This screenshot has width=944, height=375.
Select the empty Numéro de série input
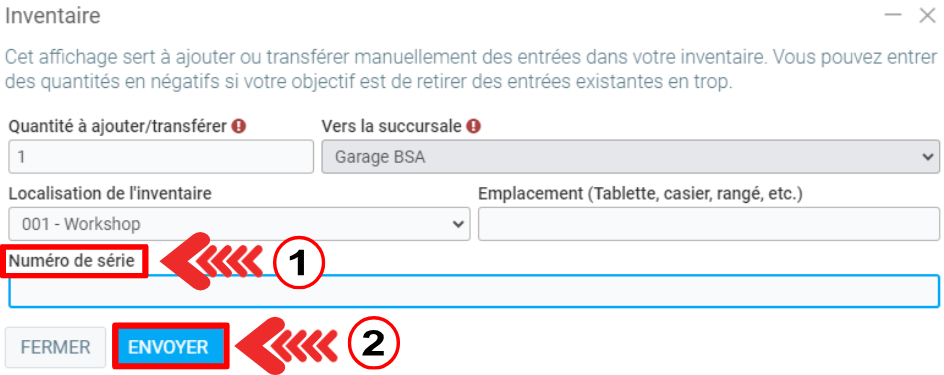(474, 291)
